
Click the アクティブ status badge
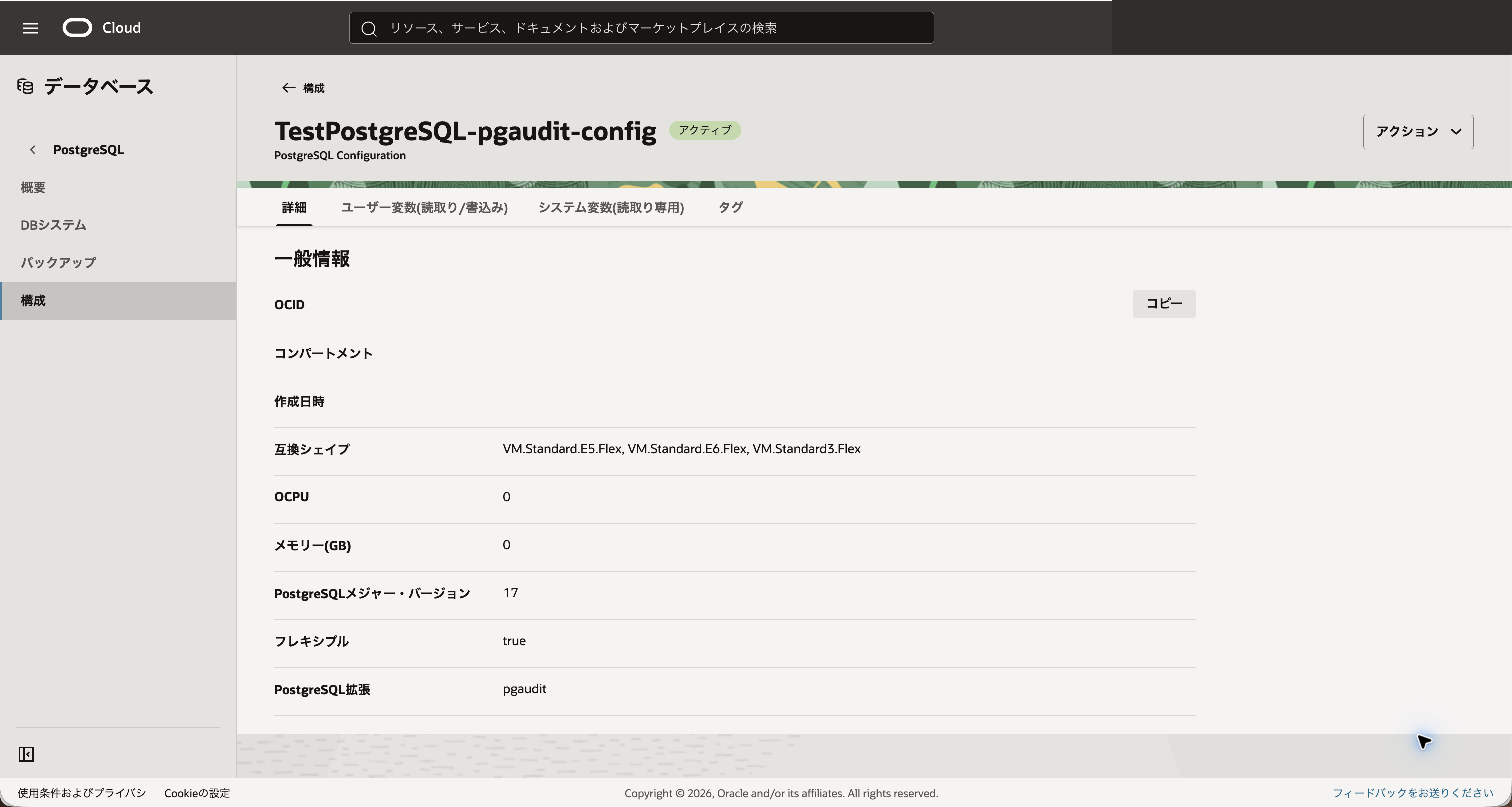point(705,130)
